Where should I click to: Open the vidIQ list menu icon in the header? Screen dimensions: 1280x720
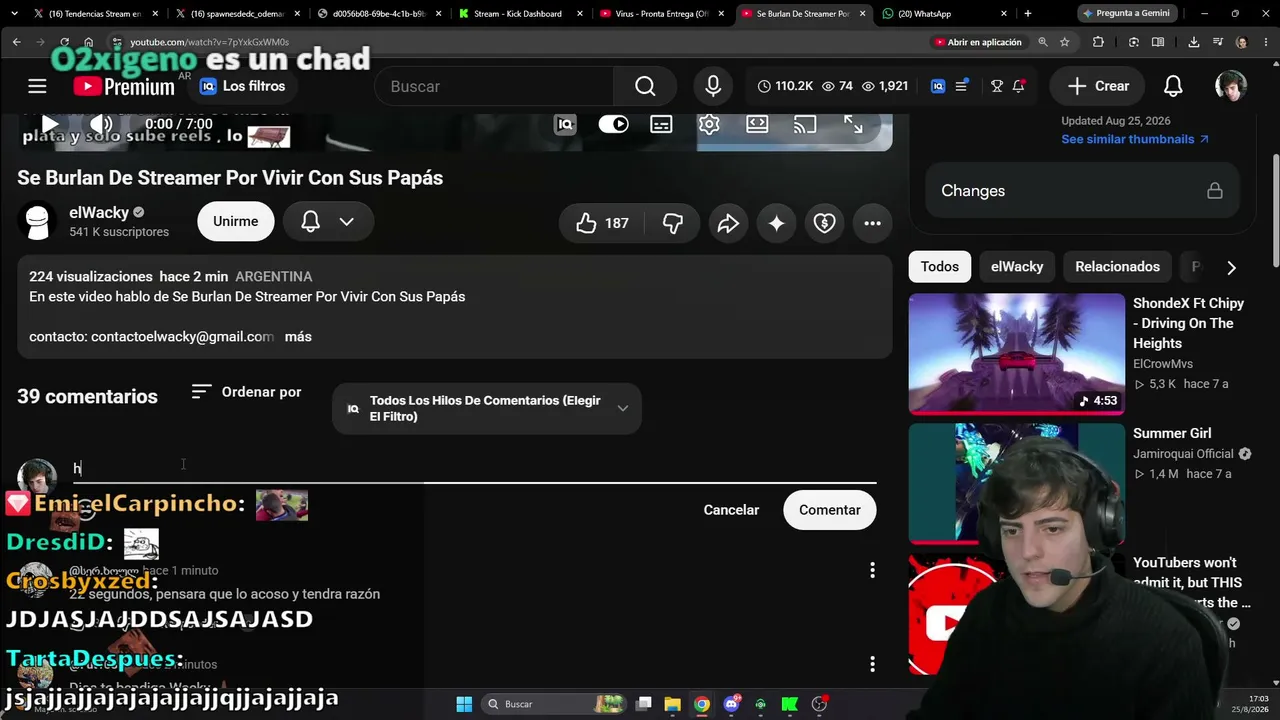click(x=961, y=86)
